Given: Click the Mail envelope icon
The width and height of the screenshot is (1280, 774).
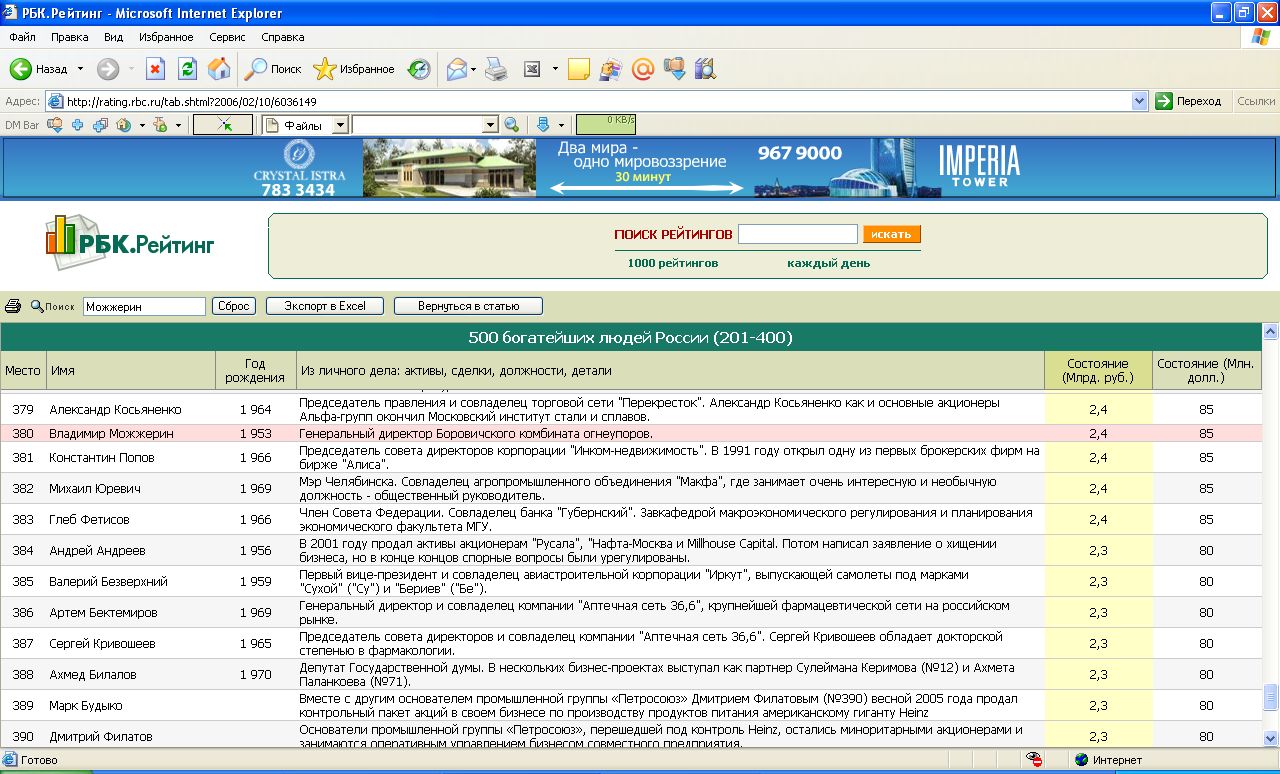Looking at the screenshot, I should pos(457,69).
